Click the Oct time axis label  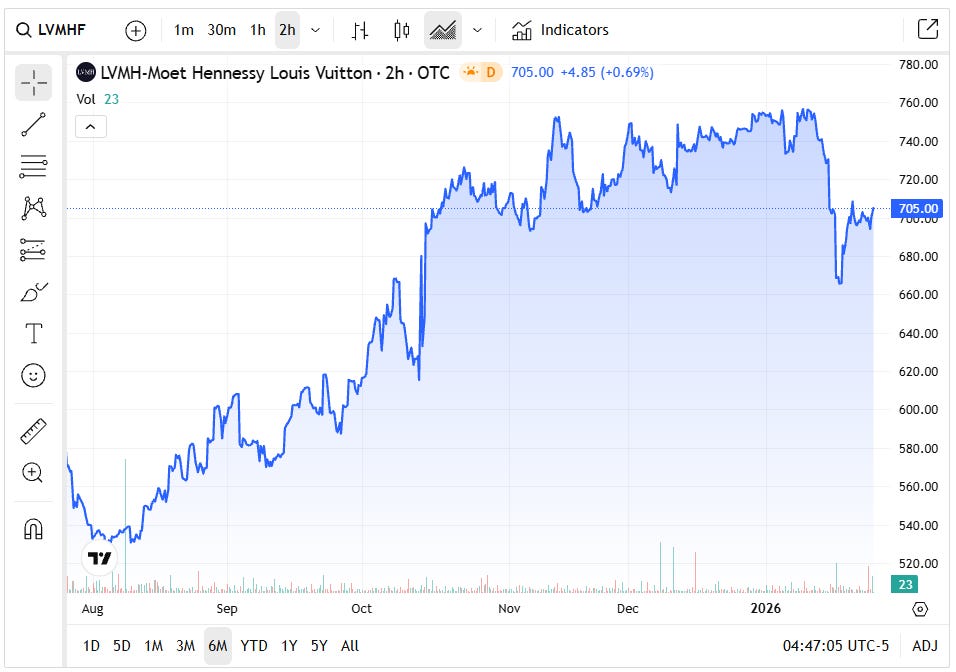tap(362, 609)
